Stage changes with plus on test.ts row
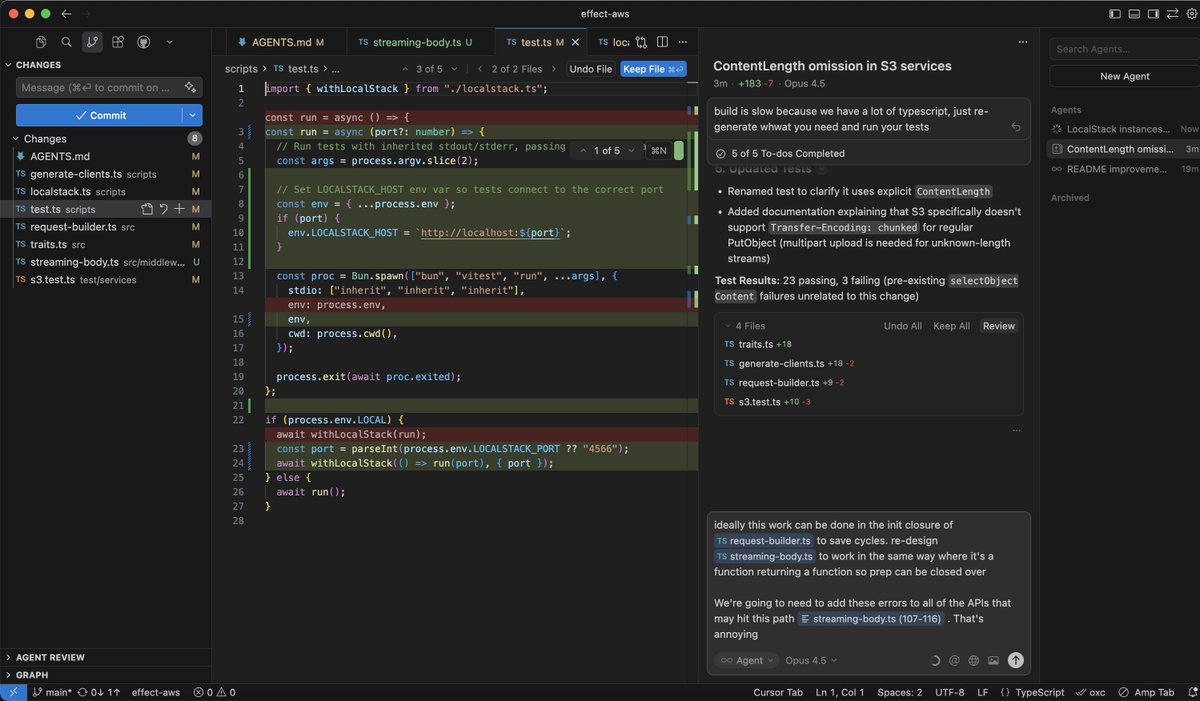This screenshot has height=701, width=1200. click(x=179, y=209)
